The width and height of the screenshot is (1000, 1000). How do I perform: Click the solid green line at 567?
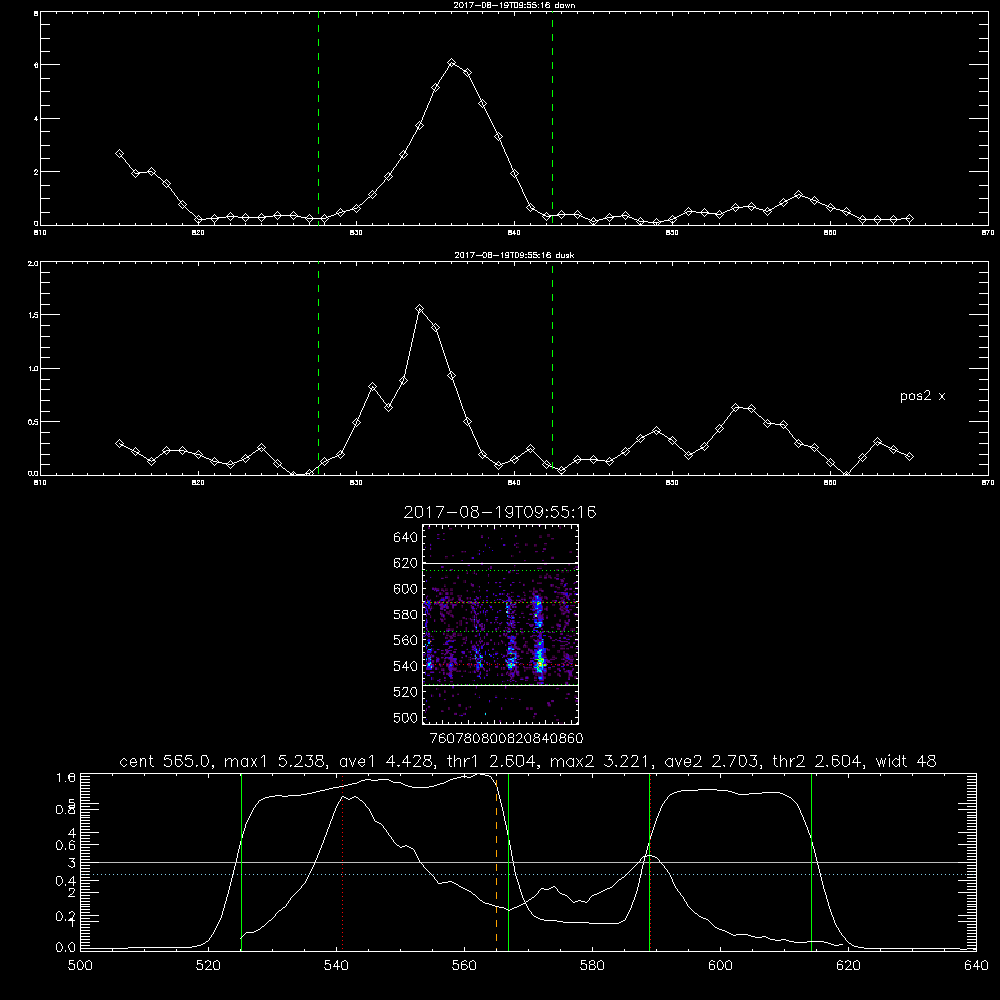(x=508, y=862)
